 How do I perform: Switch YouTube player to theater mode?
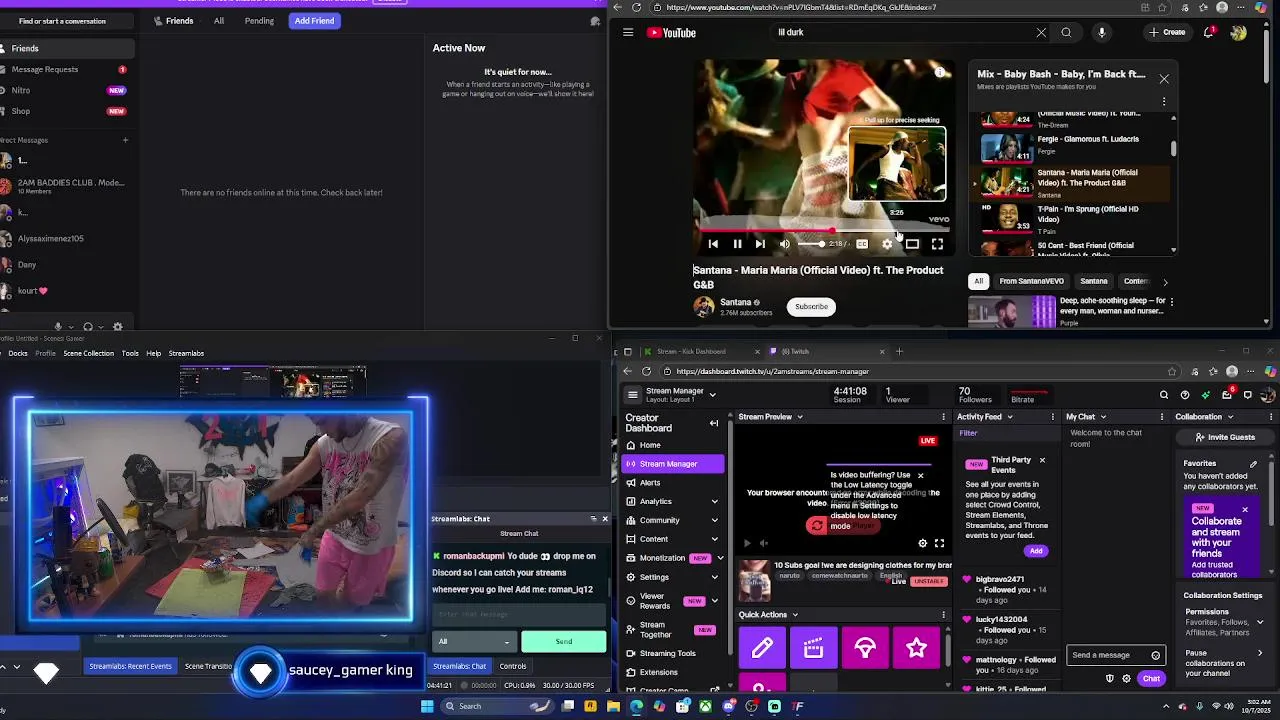[912, 244]
